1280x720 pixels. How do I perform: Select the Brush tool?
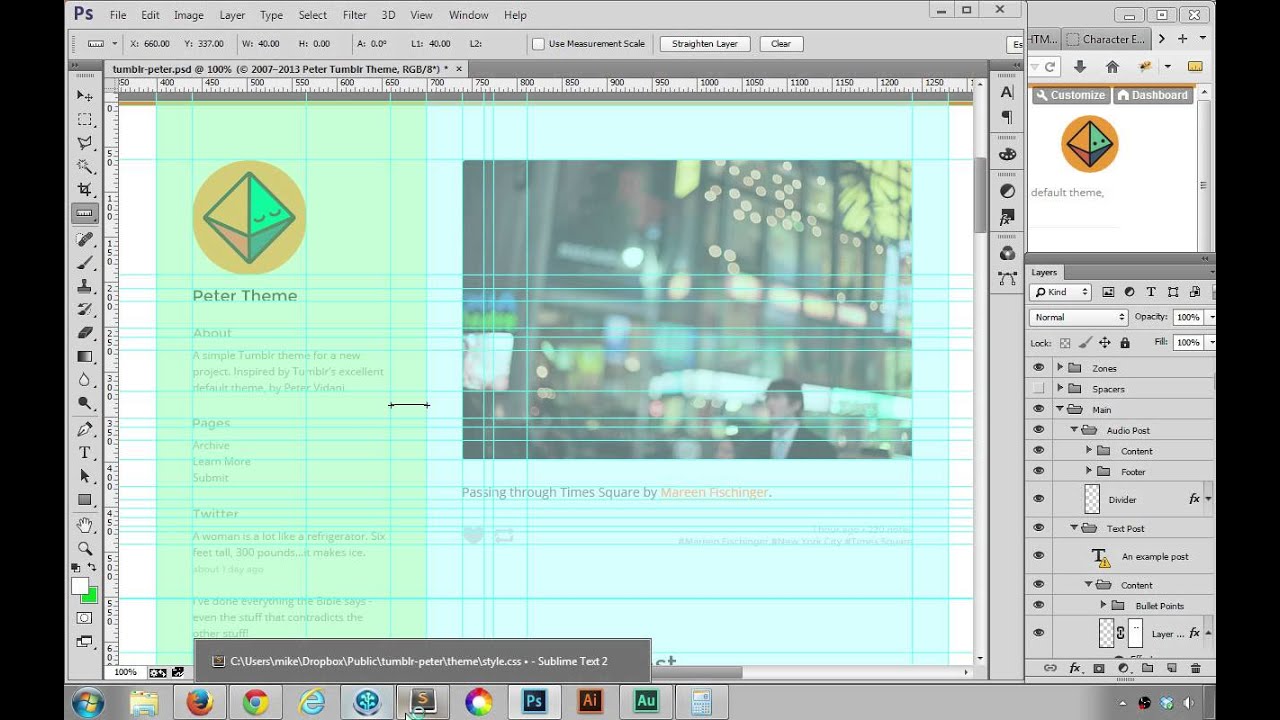pyautogui.click(x=85, y=263)
